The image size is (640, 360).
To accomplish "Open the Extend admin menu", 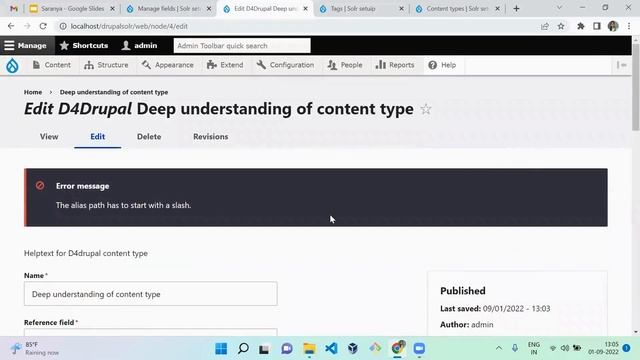I will click(225, 65).
